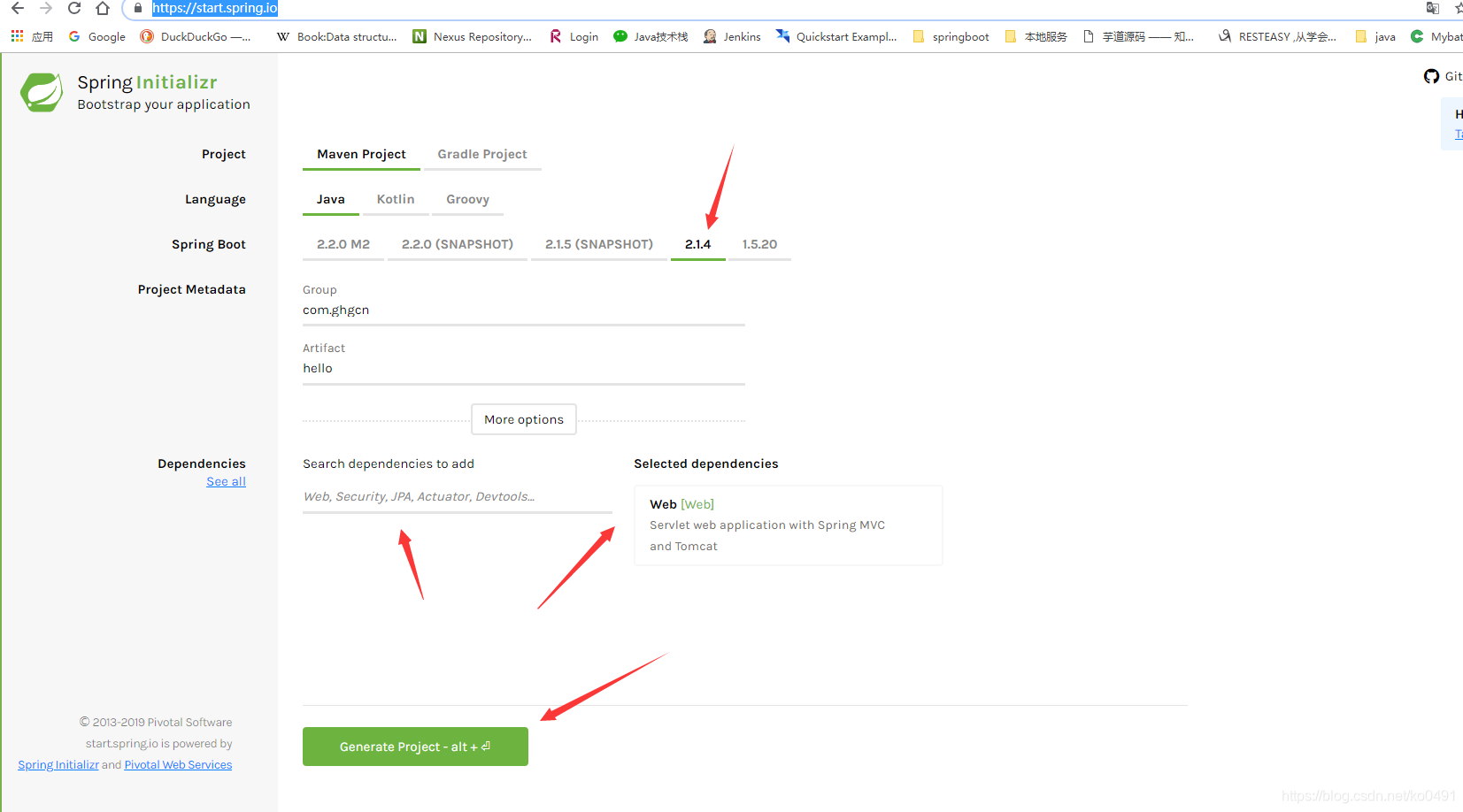Click the browser back arrow
Image resolution: width=1463 pixels, height=812 pixels.
coord(18,8)
